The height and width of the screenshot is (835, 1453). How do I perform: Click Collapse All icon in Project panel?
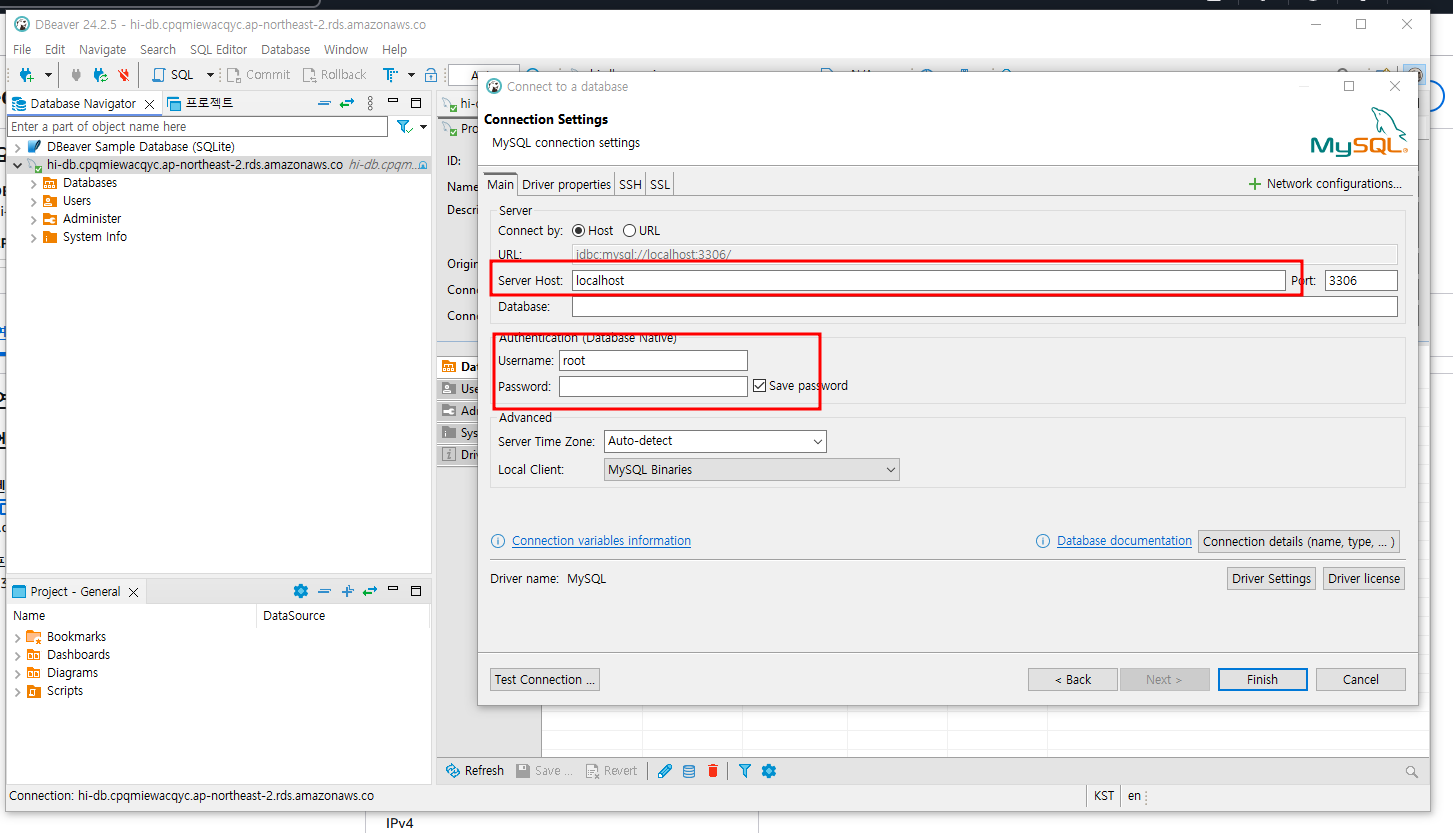[x=325, y=591]
